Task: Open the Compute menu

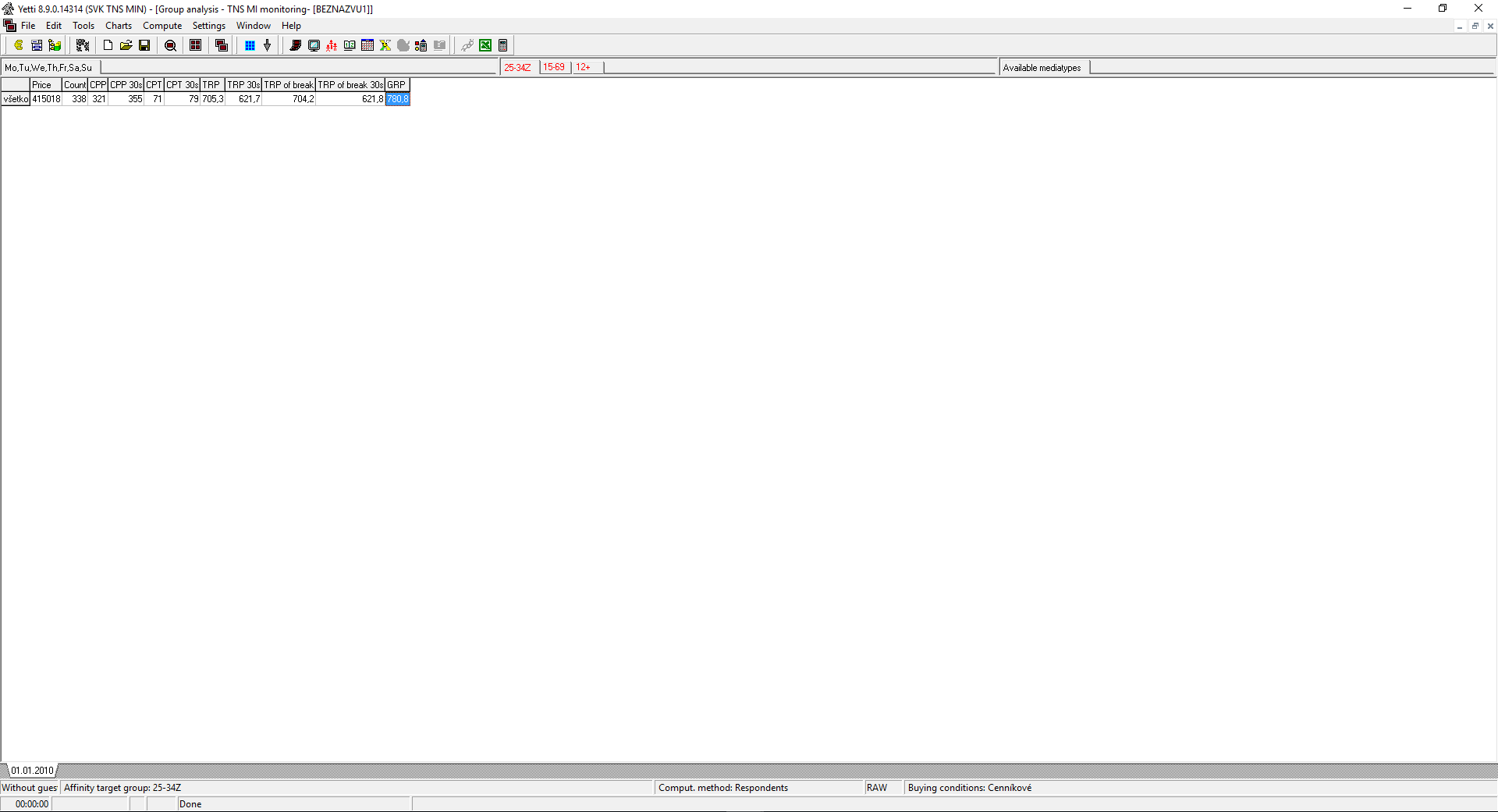Action: click(x=162, y=26)
